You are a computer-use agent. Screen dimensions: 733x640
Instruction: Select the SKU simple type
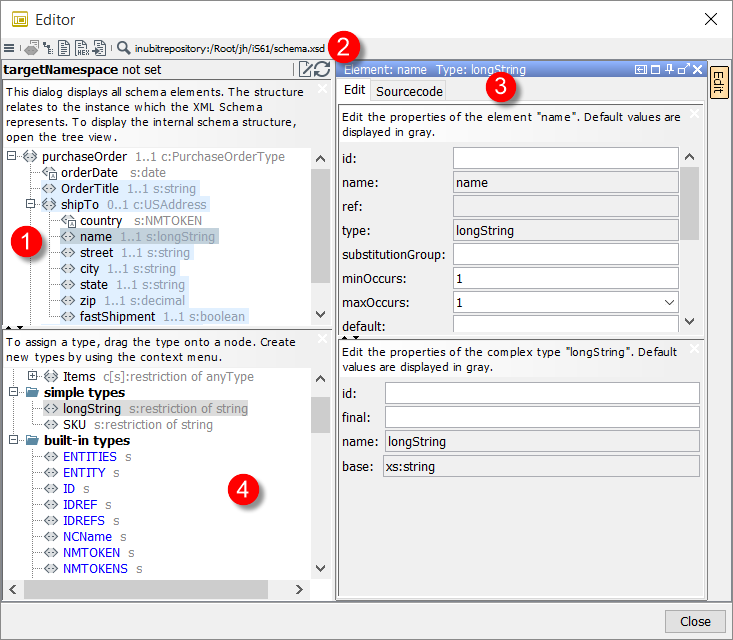pos(129,424)
